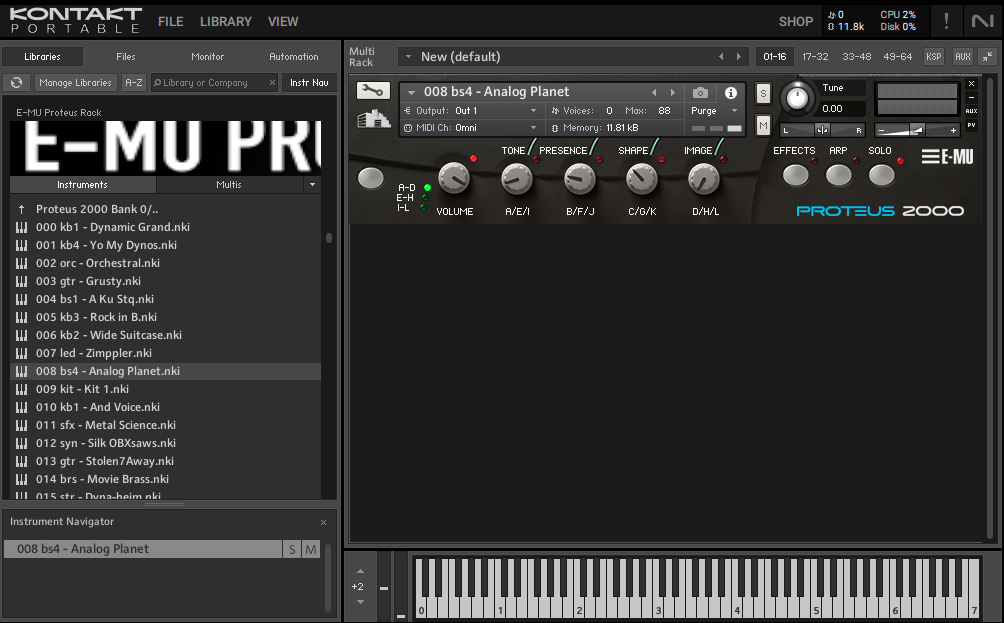The width and height of the screenshot is (1004, 623).
Task: Toggle AUX rack button
Action: point(962,56)
